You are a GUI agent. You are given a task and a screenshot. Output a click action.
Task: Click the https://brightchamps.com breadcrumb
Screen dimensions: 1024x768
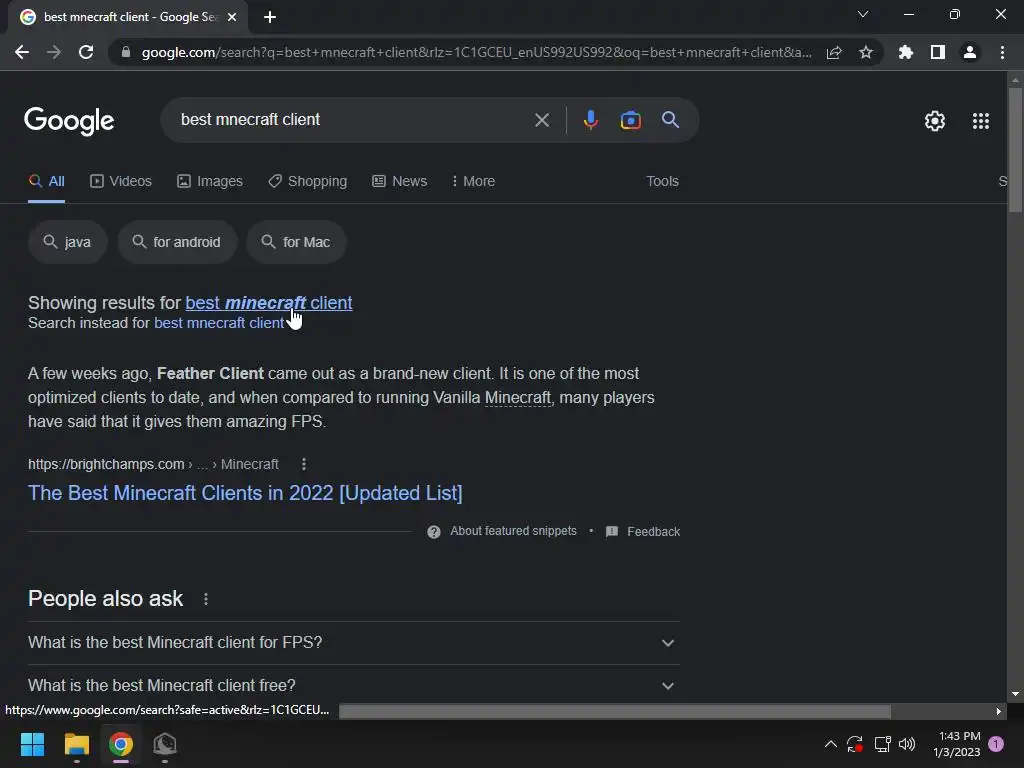[x=106, y=464]
